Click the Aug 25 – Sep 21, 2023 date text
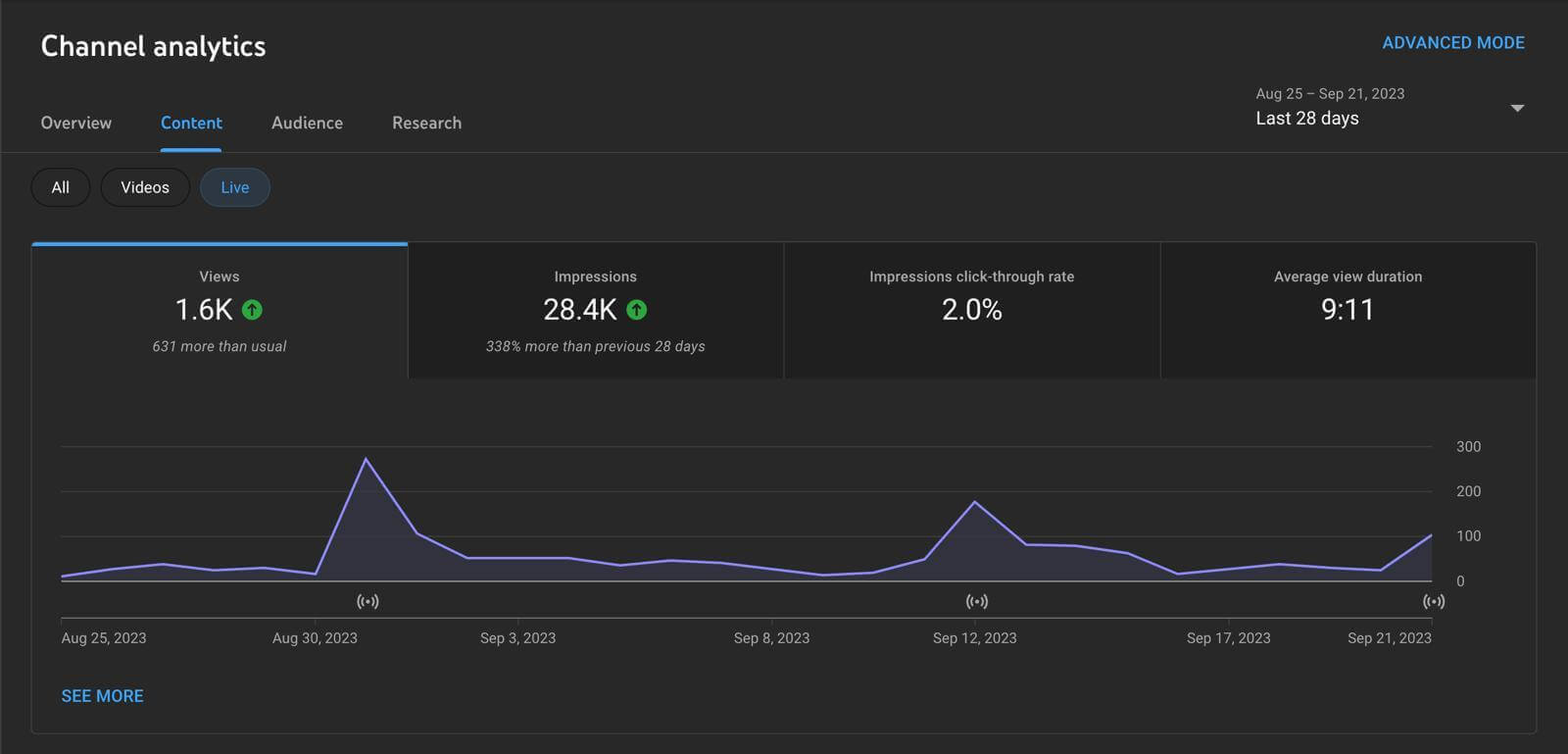The height and width of the screenshot is (754, 1568). pos(1330,94)
